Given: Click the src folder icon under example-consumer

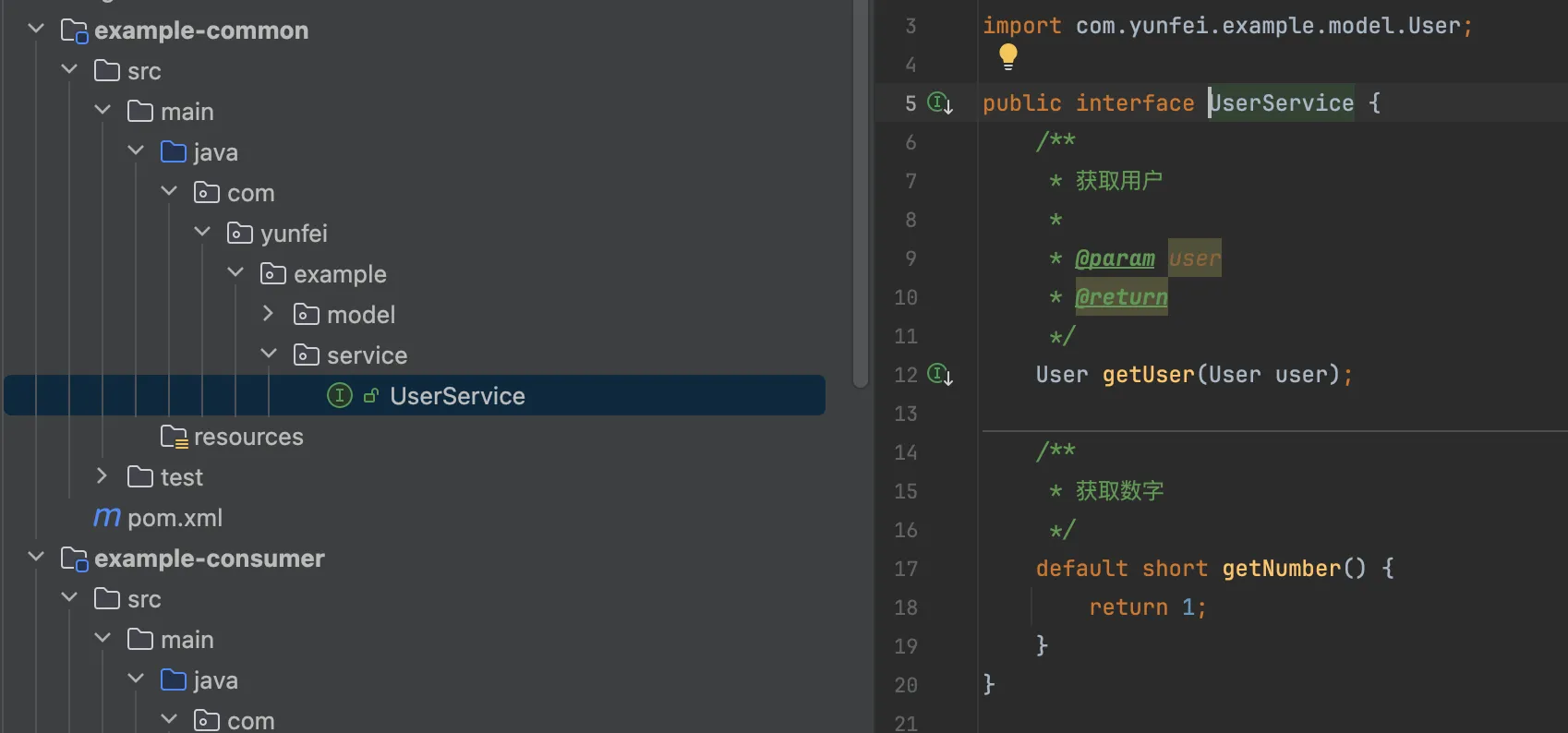Looking at the screenshot, I should coord(107,599).
